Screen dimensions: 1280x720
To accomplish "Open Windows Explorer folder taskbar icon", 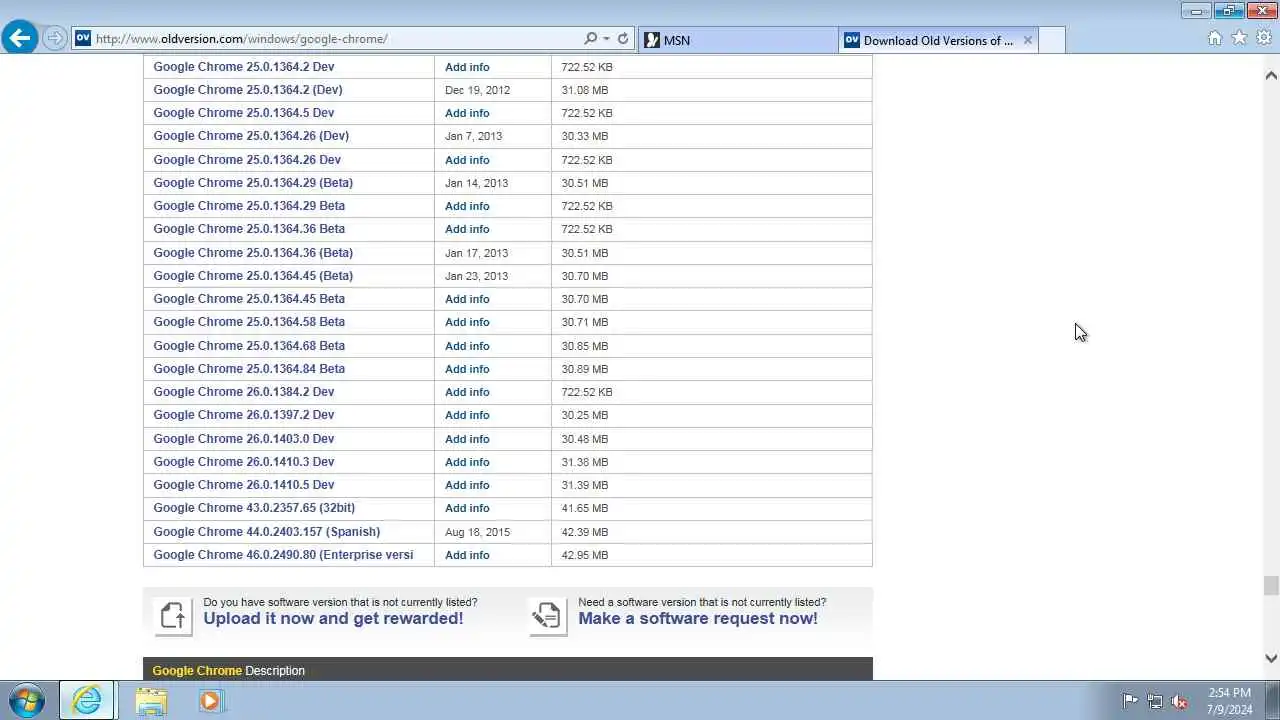I will (x=151, y=701).
